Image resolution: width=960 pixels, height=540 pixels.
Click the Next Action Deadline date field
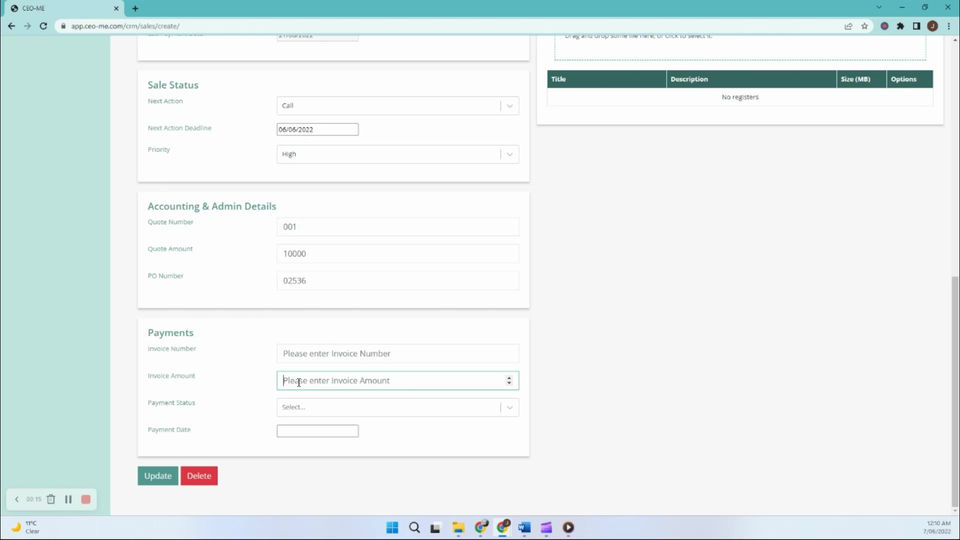[x=317, y=129]
